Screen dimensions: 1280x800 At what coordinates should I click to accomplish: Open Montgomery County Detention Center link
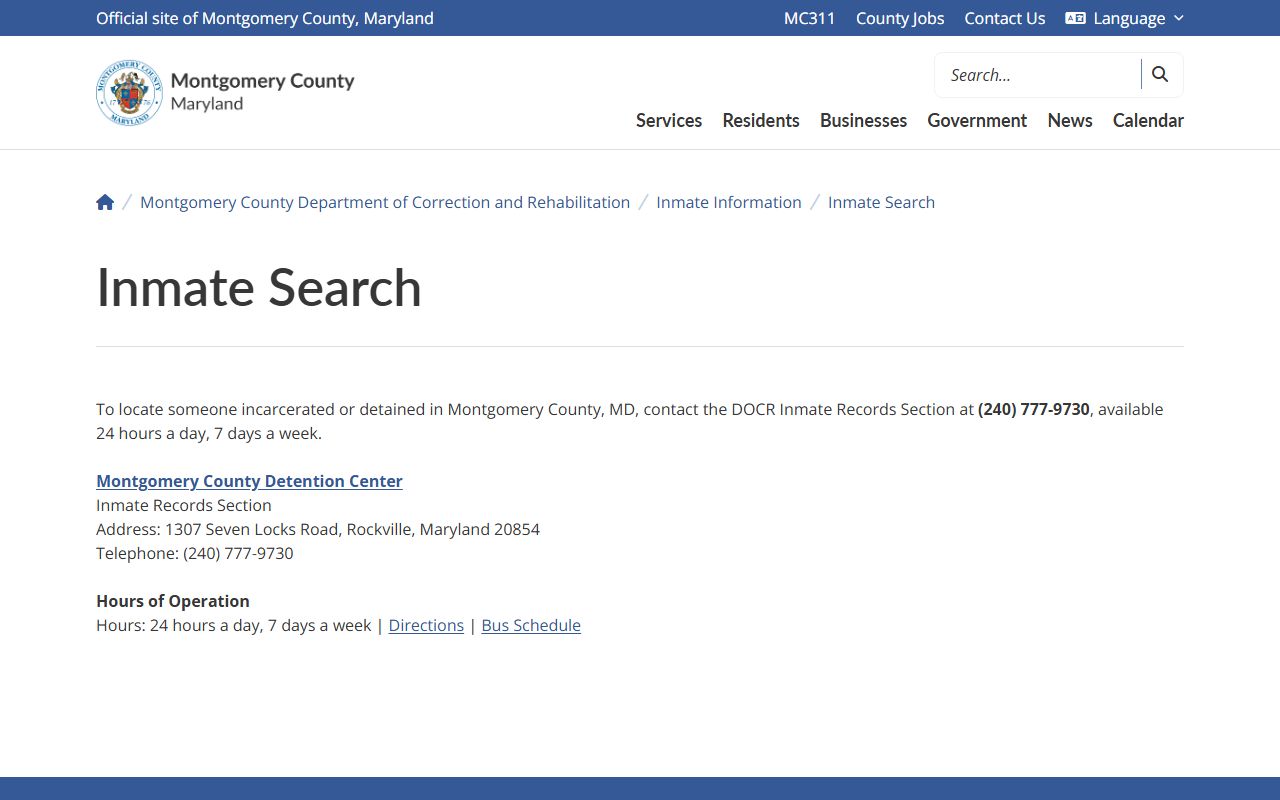249,481
